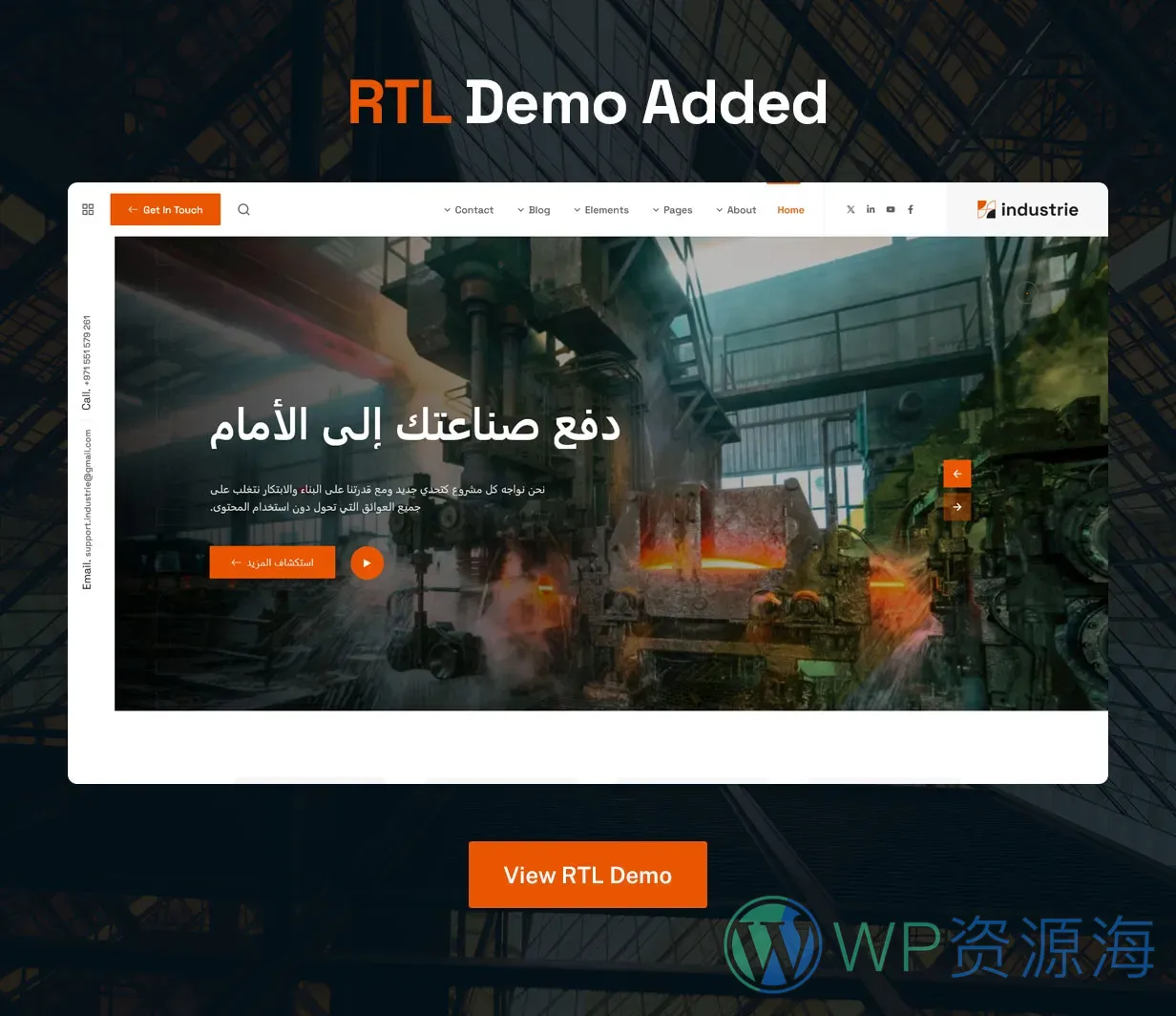Open the LinkedIn social icon
Screen dimensions: 1176x1016
pyautogui.click(x=871, y=210)
